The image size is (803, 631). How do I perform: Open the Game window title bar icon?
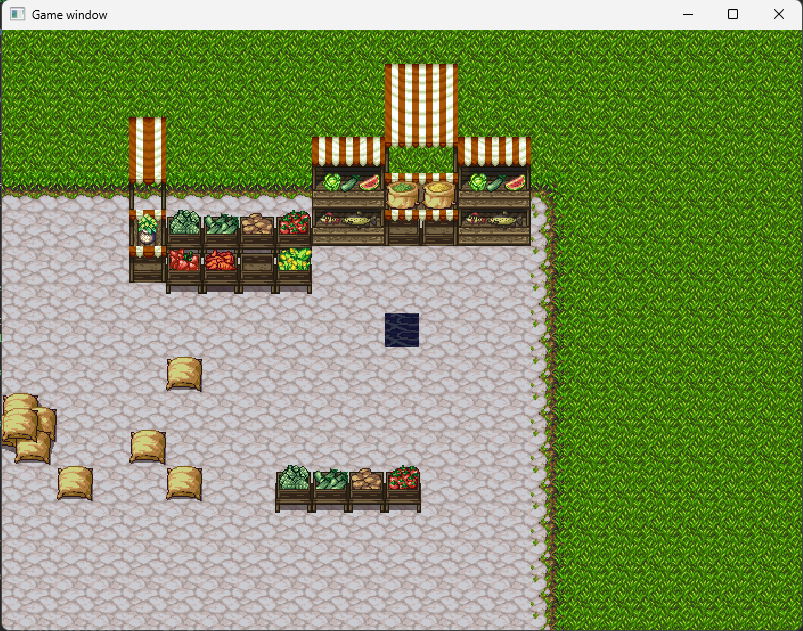[x=17, y=14]
